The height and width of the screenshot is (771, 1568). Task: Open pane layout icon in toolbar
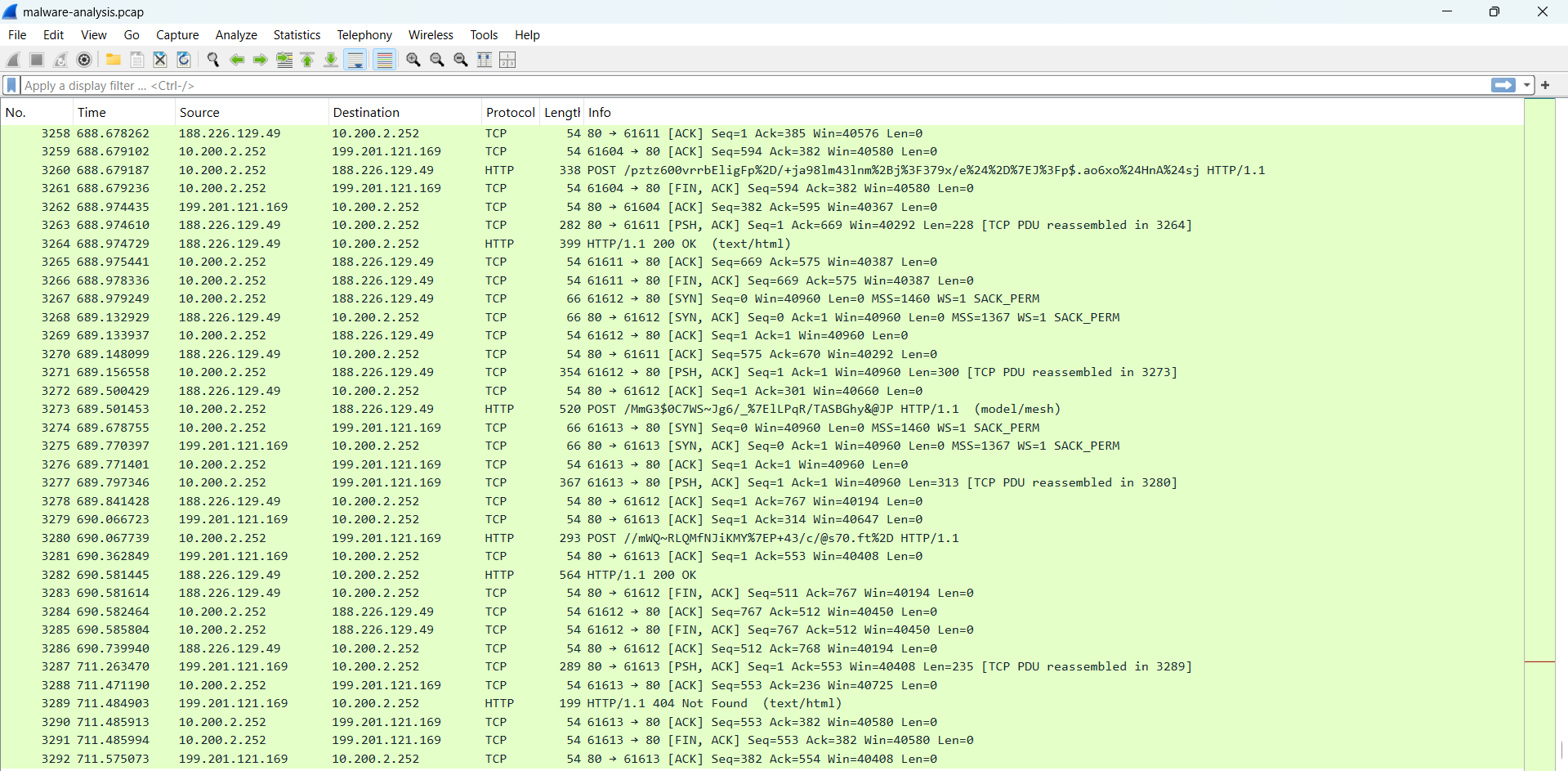[x=508, y=60]
